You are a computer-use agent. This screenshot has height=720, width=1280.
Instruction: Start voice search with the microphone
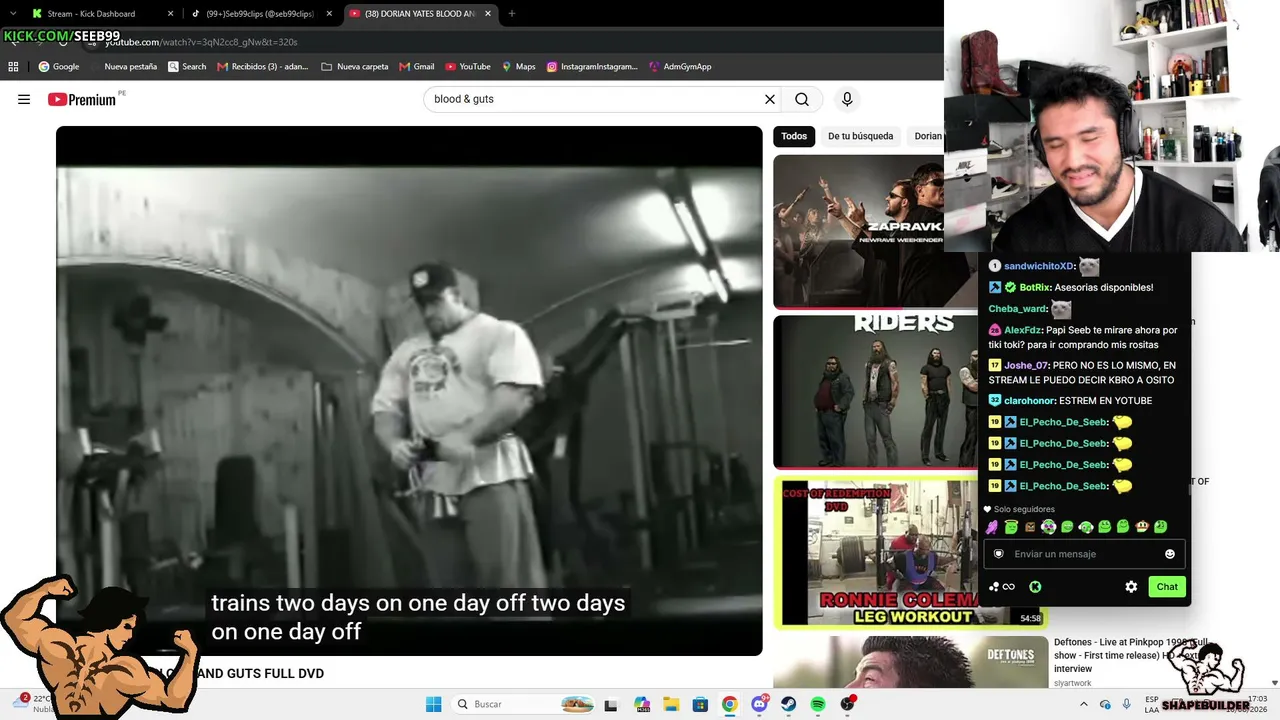[847, 99]
